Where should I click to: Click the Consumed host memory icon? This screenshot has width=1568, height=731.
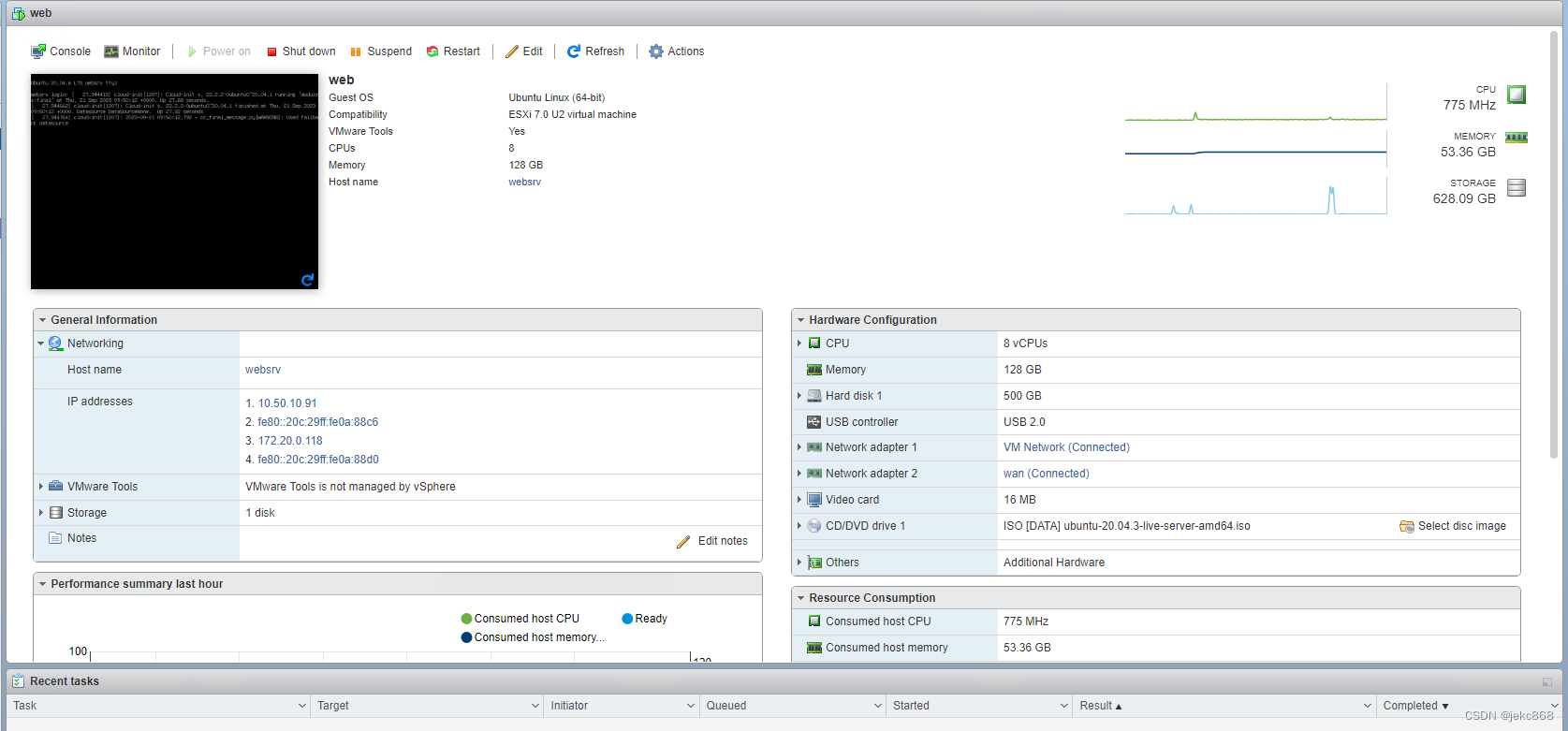(x=814, y=648)
